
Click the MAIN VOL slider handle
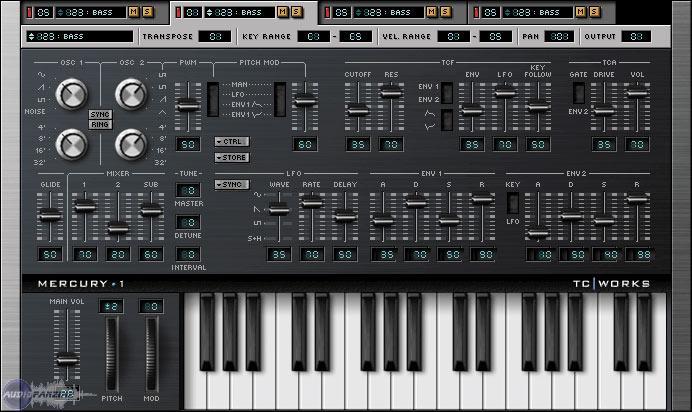click(x=67, y=359)
